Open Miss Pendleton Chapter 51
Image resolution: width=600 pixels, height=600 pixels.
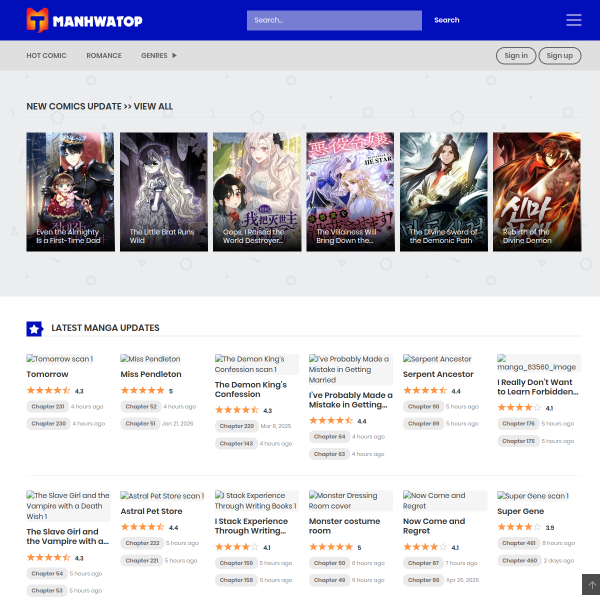coord(140,424)
